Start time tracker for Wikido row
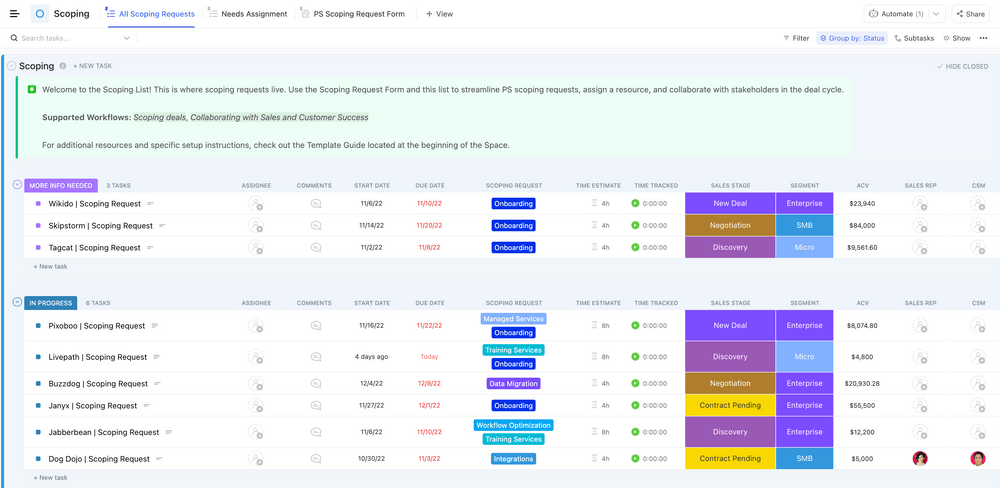The height and width of the screenshot is (488, 1000). (x=635, y=204)
